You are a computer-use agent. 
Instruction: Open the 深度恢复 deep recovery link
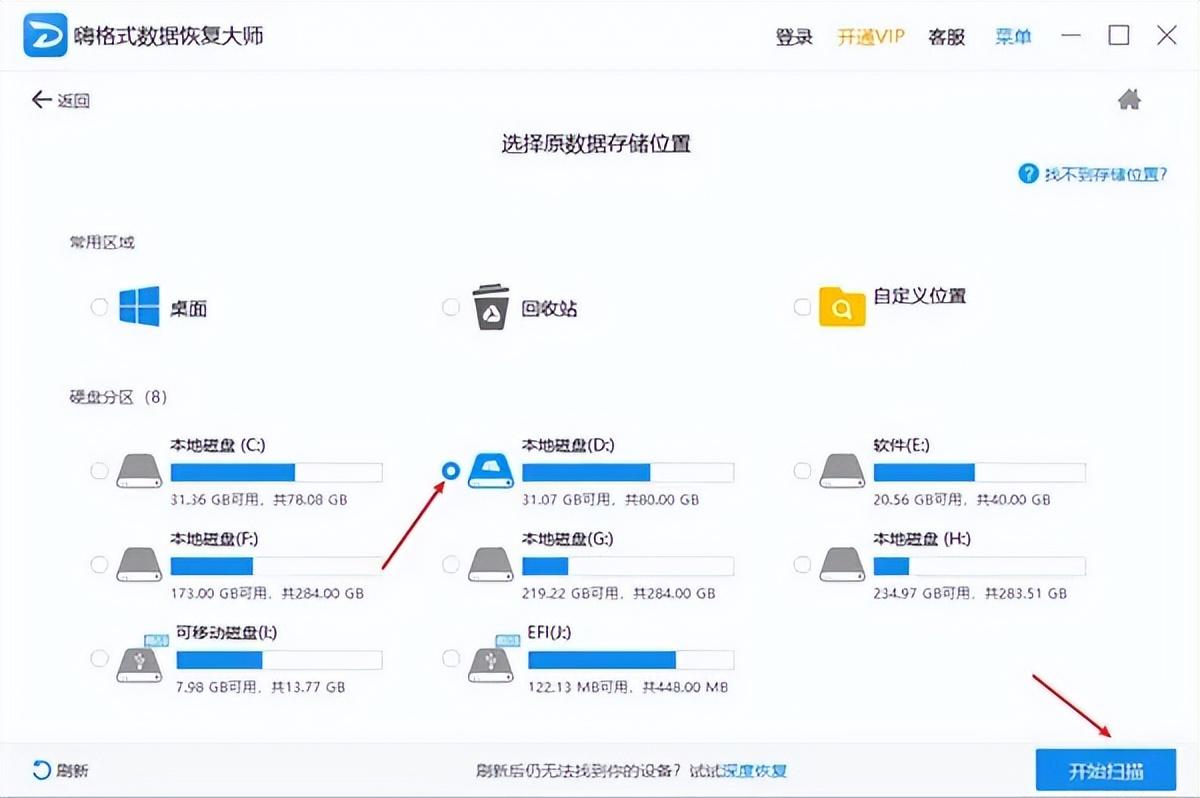755,771
